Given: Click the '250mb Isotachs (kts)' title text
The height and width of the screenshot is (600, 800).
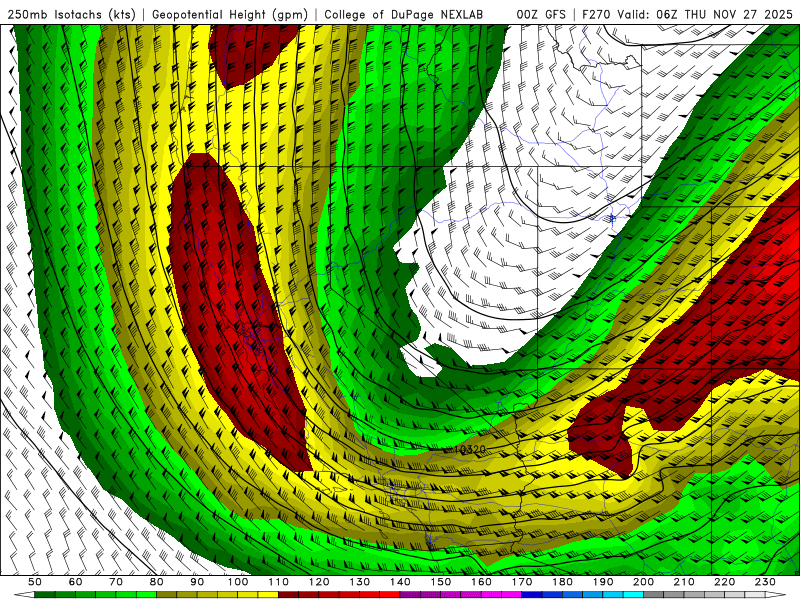Looking at the screenshot, I should 72,14.
